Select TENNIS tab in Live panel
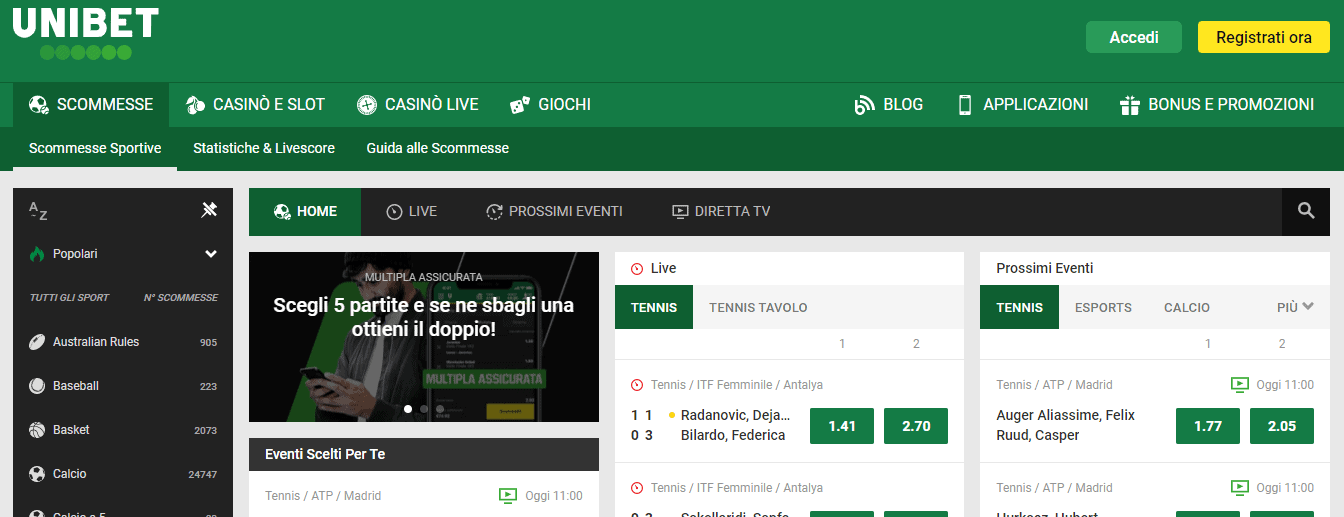 click(654, 307)
